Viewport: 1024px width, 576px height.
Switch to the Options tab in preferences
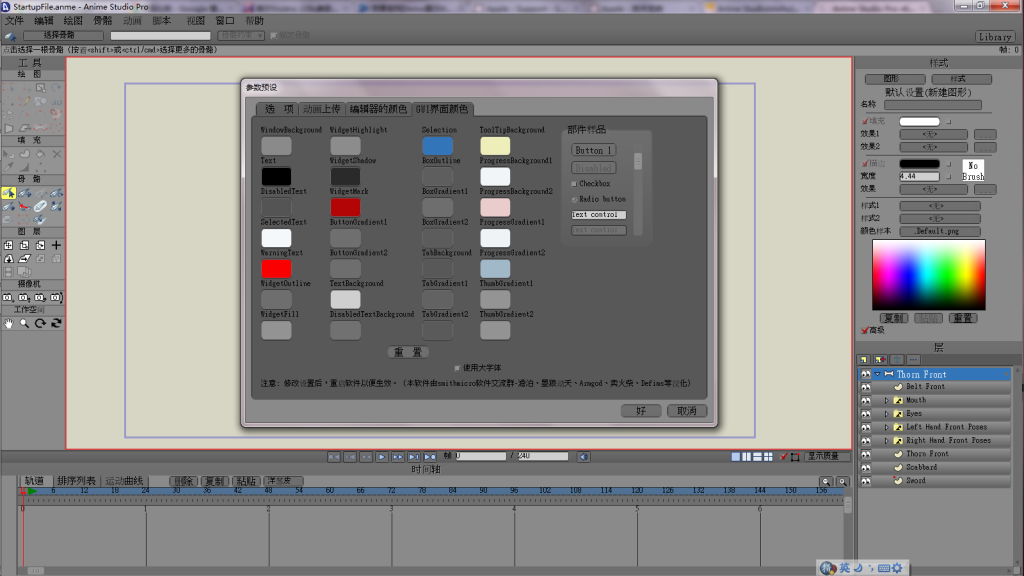coord(278,109)
